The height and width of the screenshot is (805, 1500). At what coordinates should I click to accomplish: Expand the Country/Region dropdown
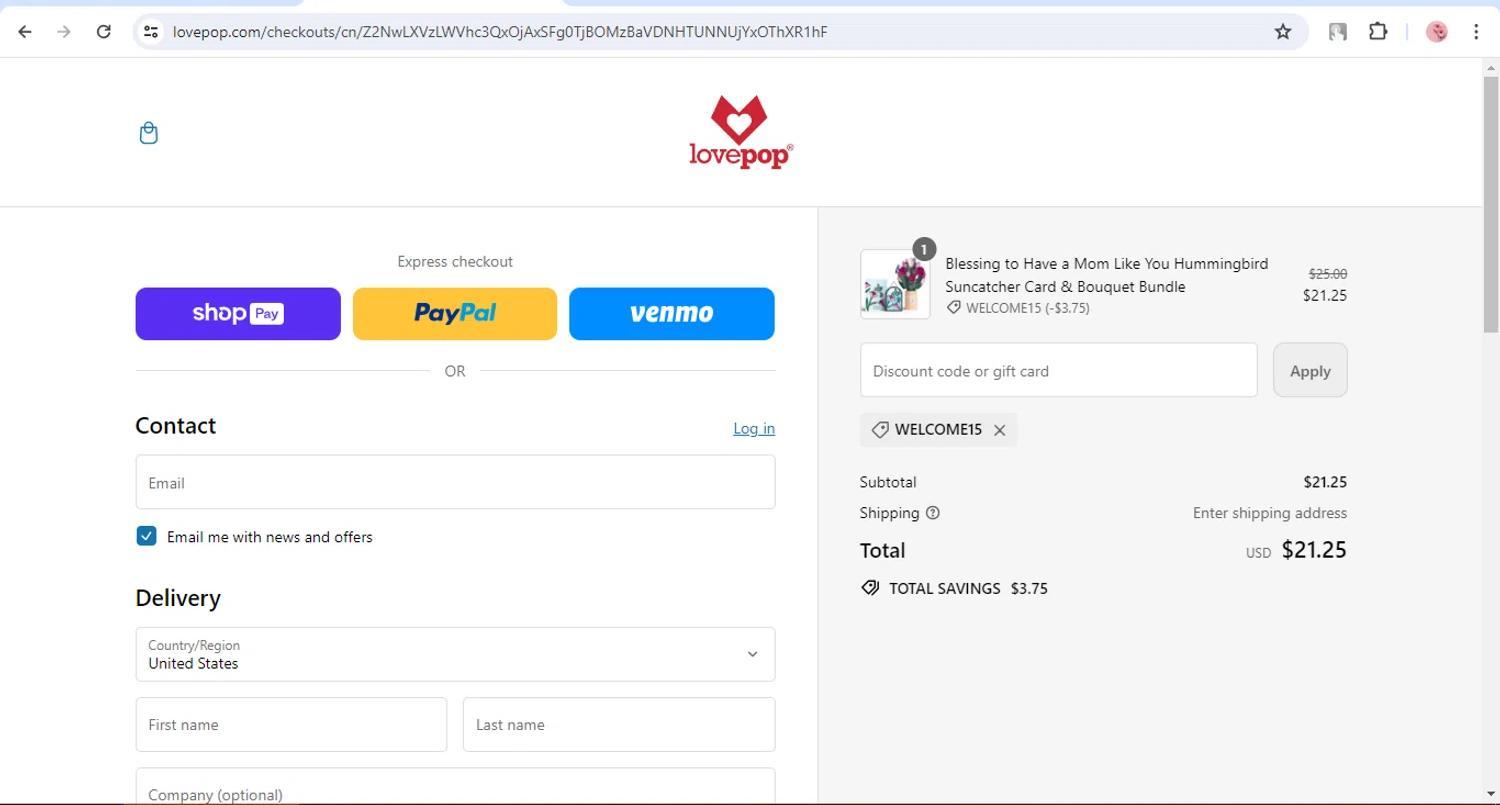[x=455, y=654]
